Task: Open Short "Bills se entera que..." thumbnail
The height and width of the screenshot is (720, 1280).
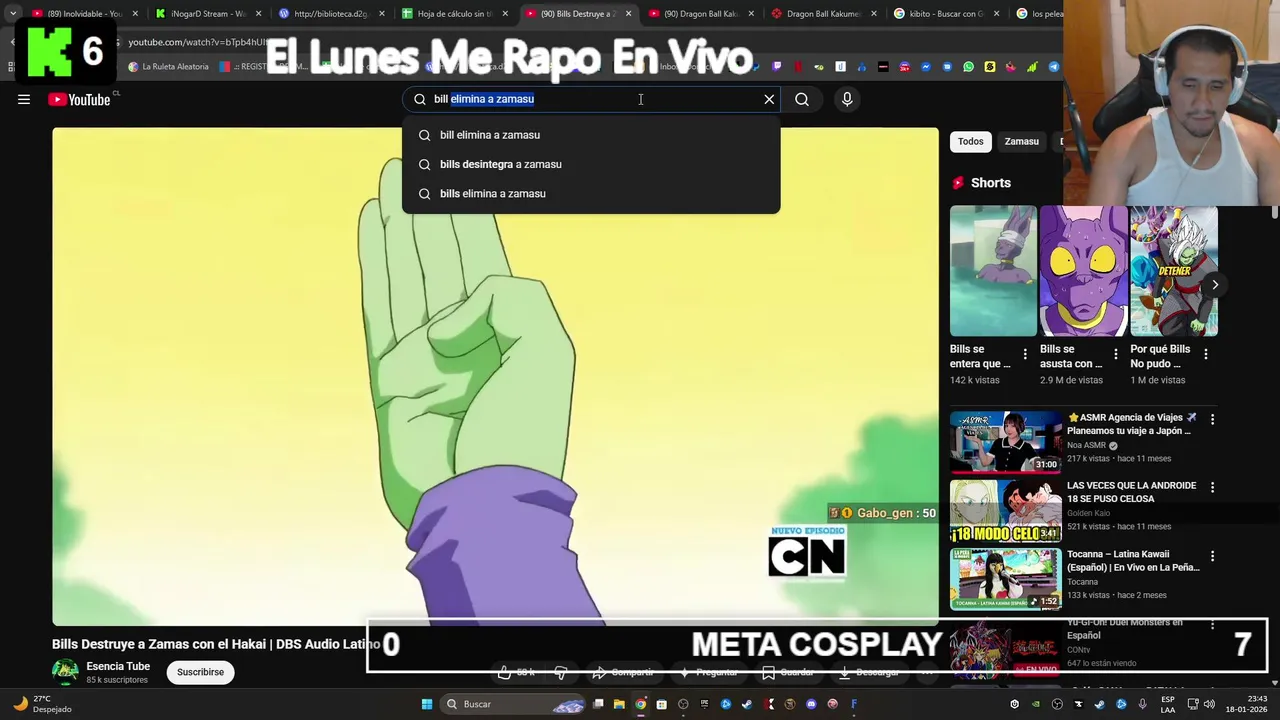Action: click(993, 271)
